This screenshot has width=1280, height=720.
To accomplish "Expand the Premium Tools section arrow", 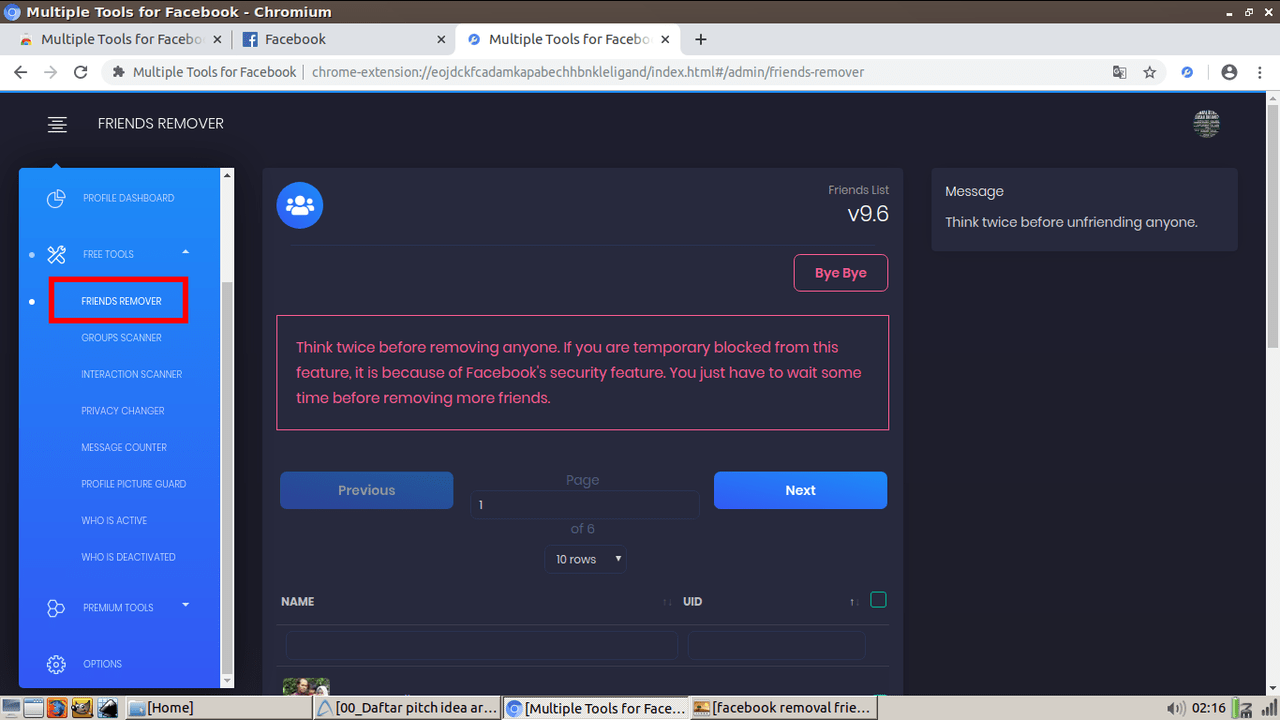I will (185, 605).
